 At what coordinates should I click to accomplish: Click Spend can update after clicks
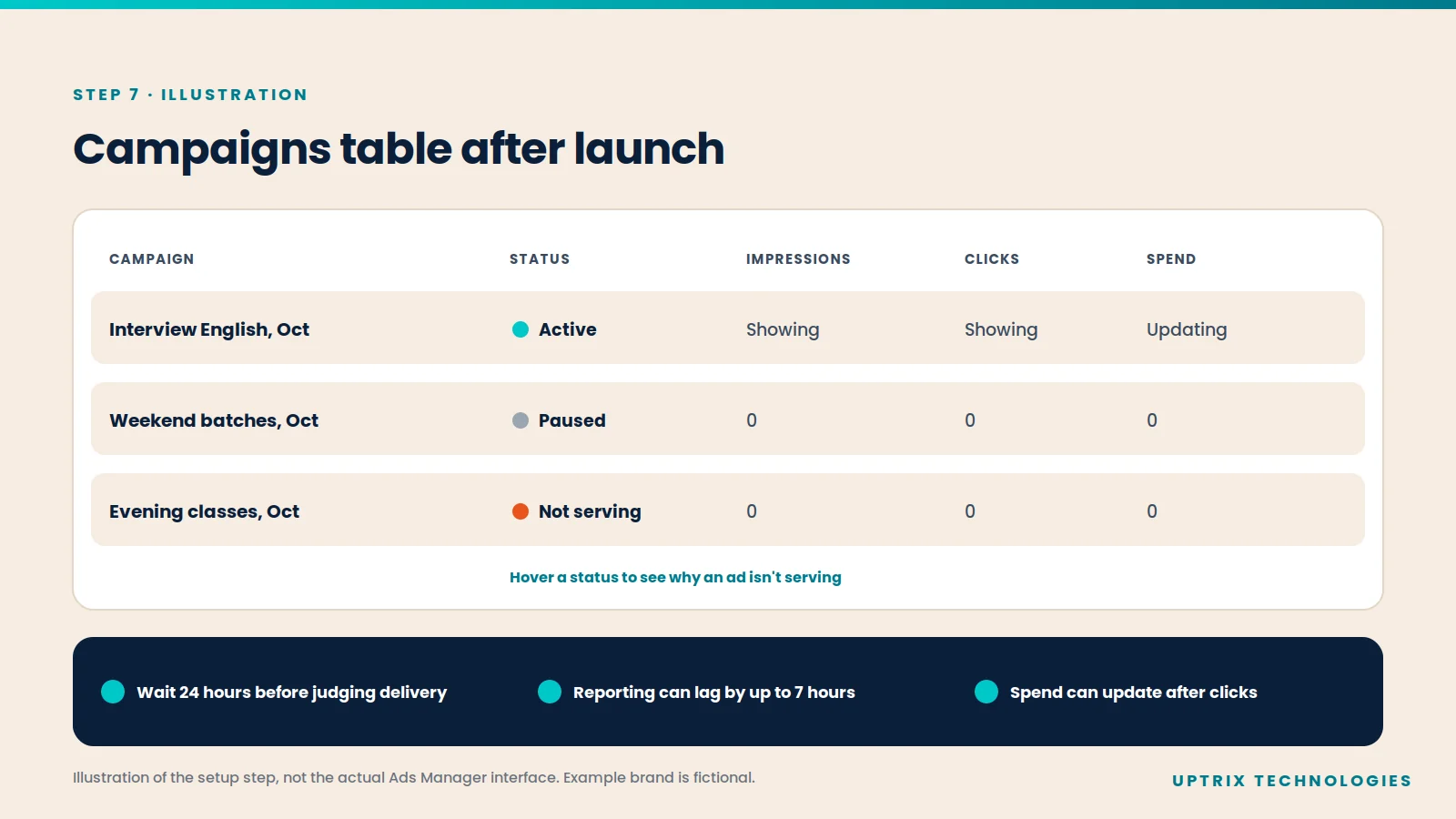1134,693
